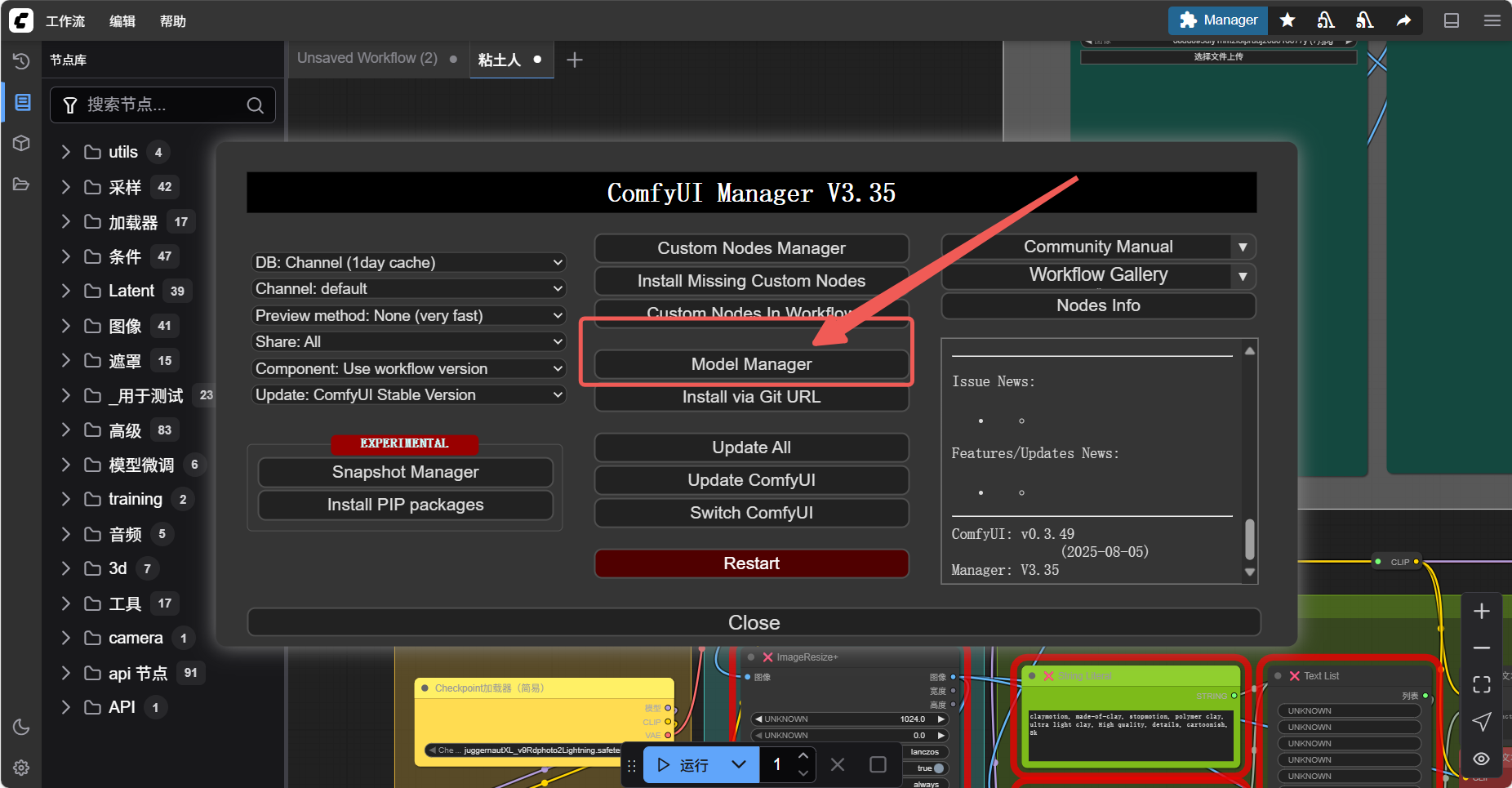Open the Update ComfyUI Stable Version dropdown
Viewport: 1512px width, 788px height.
(409, 395)
